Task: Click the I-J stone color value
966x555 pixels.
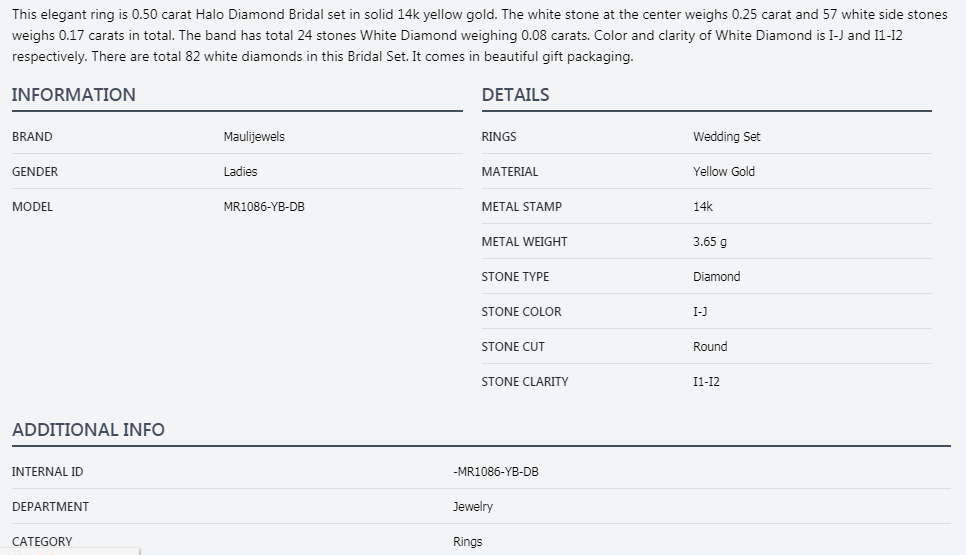Action: (x=700, y=312)
